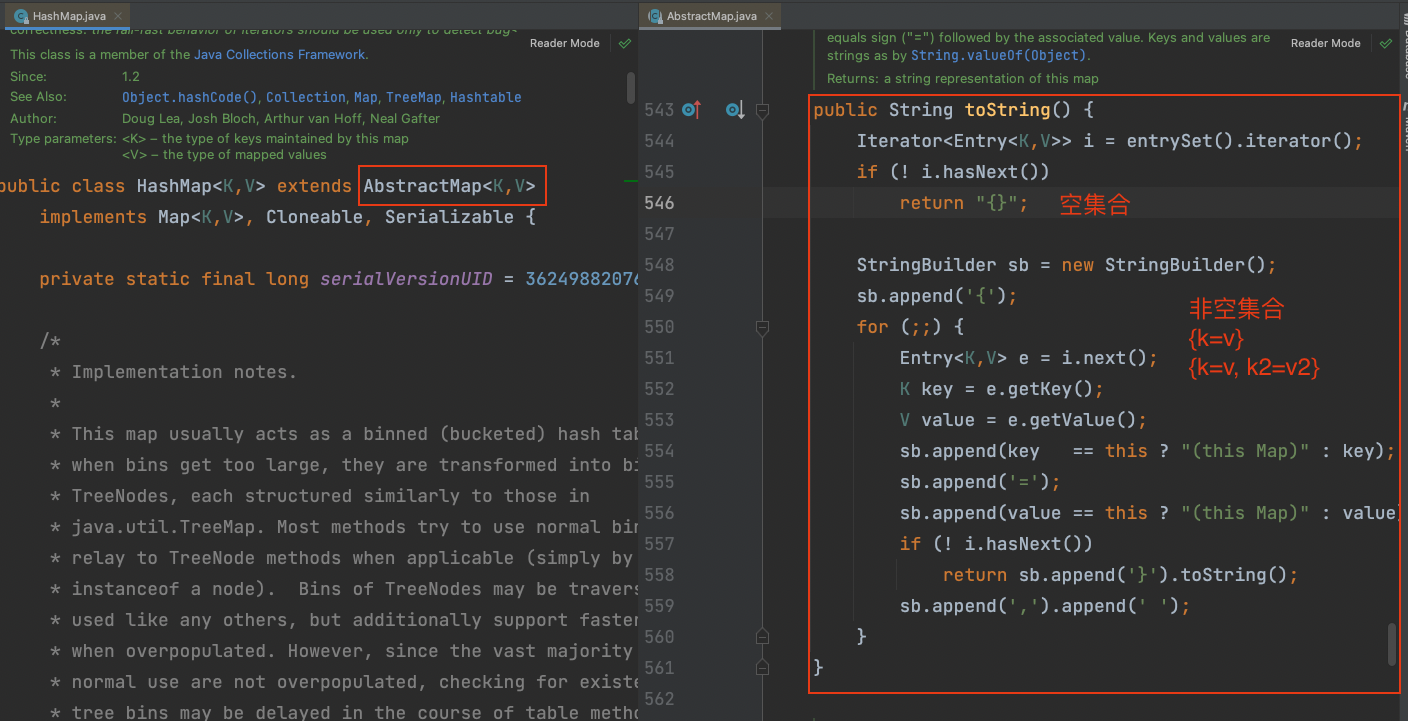Collapse the for loop fold on line 550
Image resolution: width=1408 pixels, height=721 pixels.
(763, 327)
